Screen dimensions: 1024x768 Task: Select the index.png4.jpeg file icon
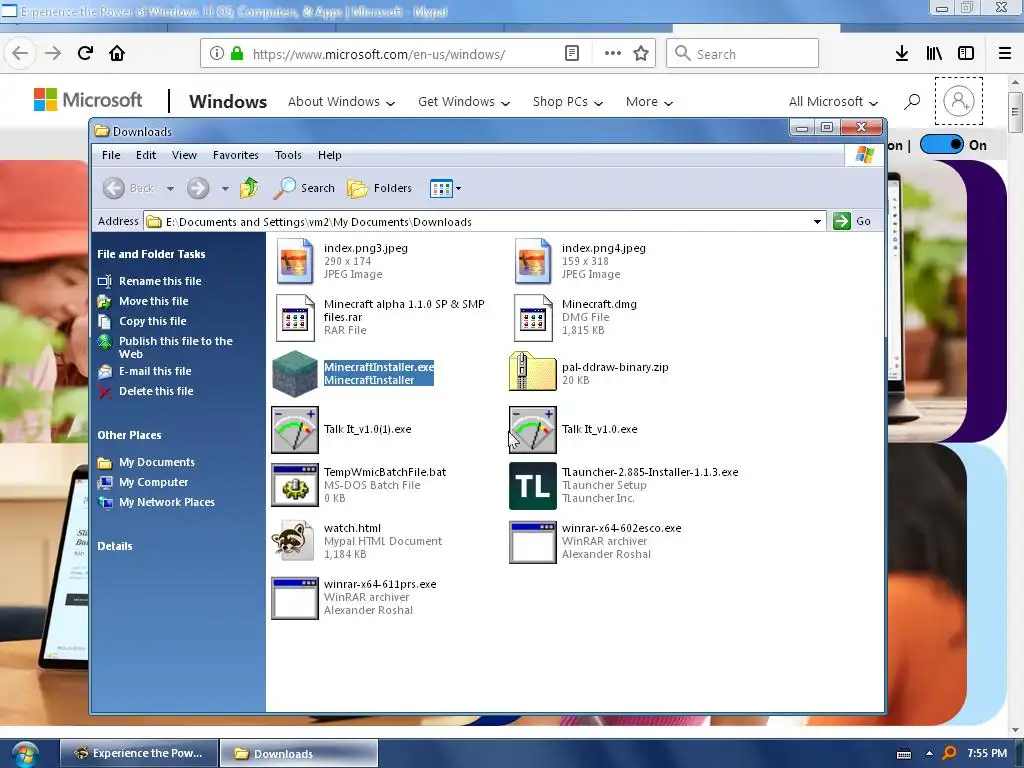coord(532,261)
